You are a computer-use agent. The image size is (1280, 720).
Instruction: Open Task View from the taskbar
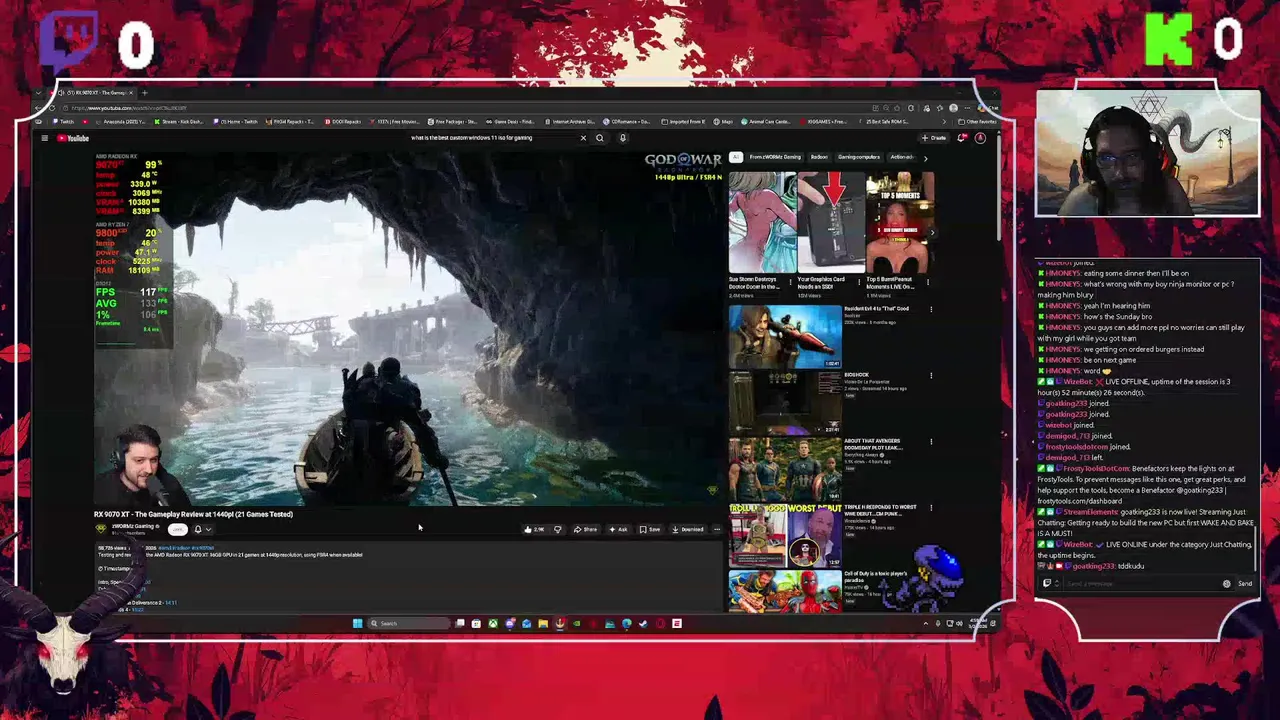(x=460, y=623)
